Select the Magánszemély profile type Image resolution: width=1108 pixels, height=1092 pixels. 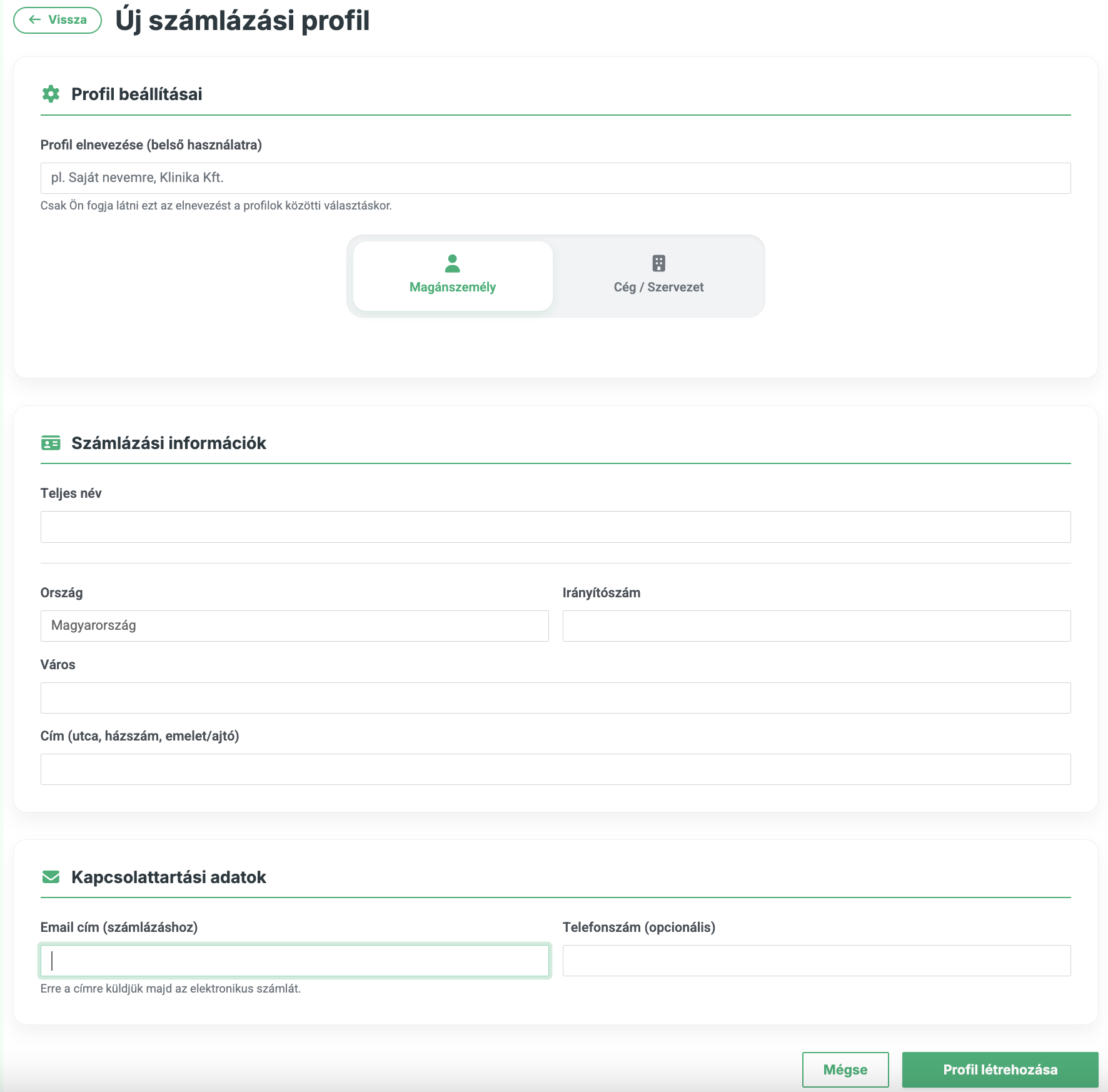[x=453, y=276]
